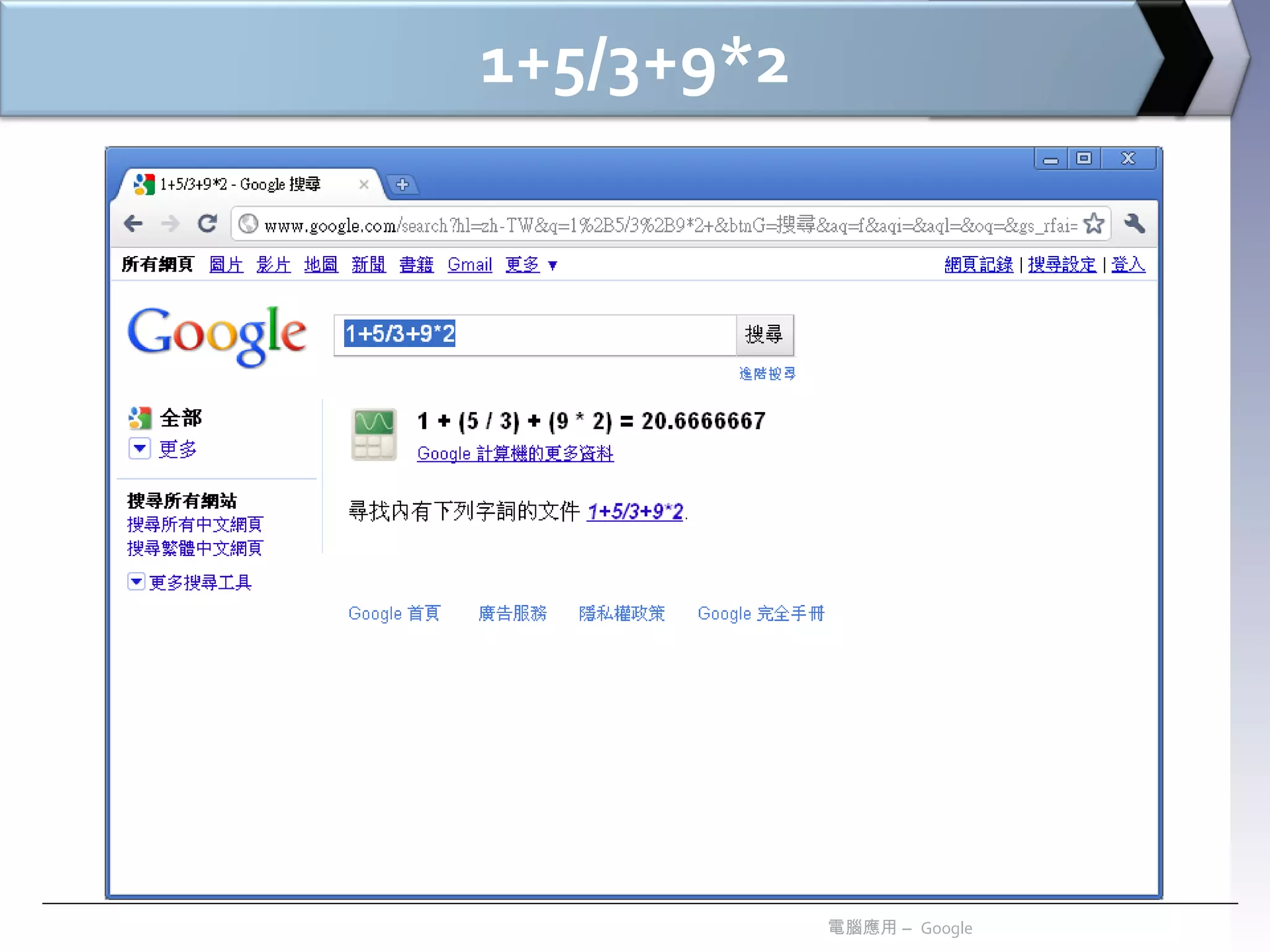Open the 隱私權政策 footer link
1270x952 pixels.
click(621, 614)
